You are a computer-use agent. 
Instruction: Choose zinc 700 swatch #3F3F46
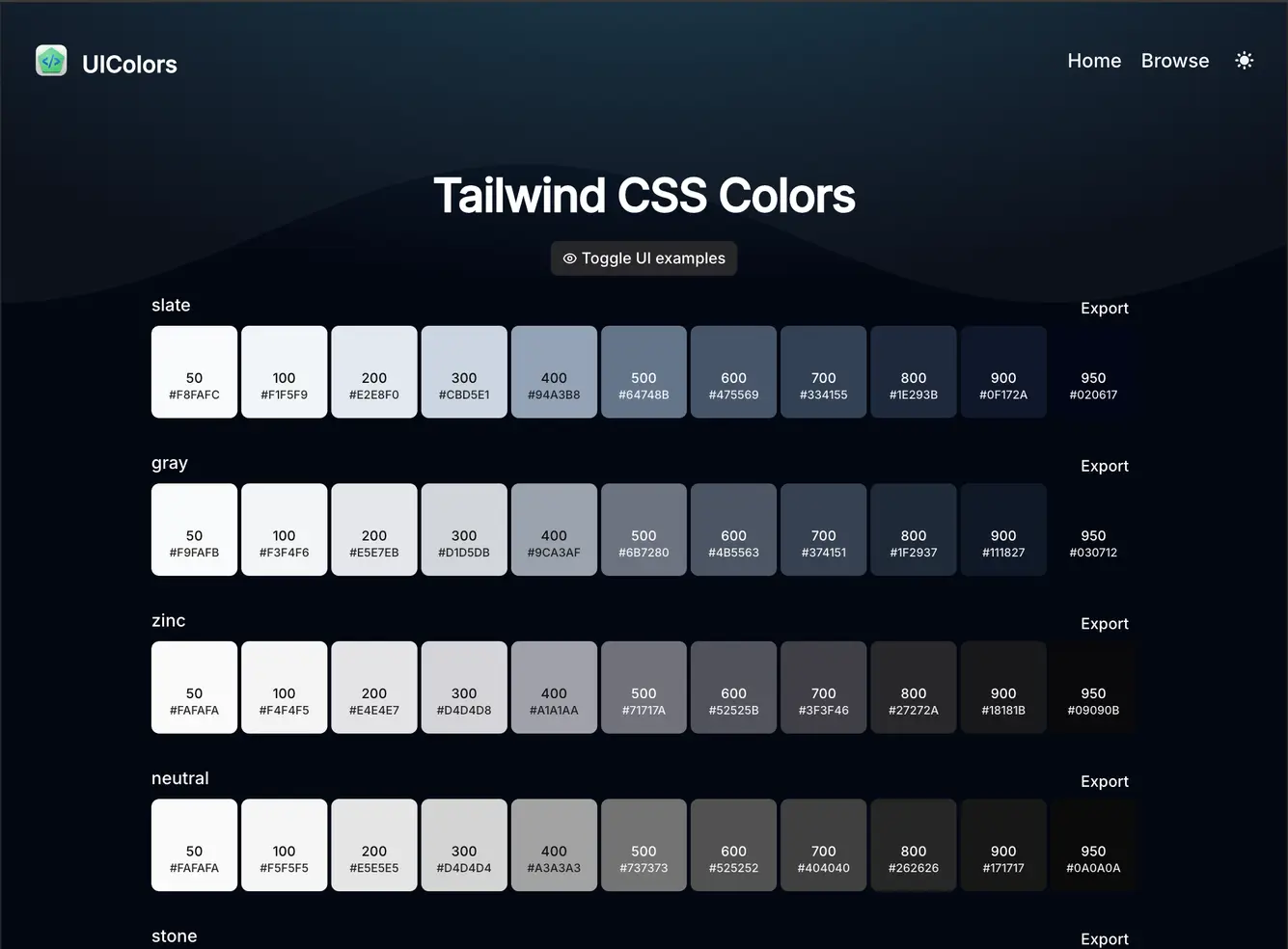[824, 688]
